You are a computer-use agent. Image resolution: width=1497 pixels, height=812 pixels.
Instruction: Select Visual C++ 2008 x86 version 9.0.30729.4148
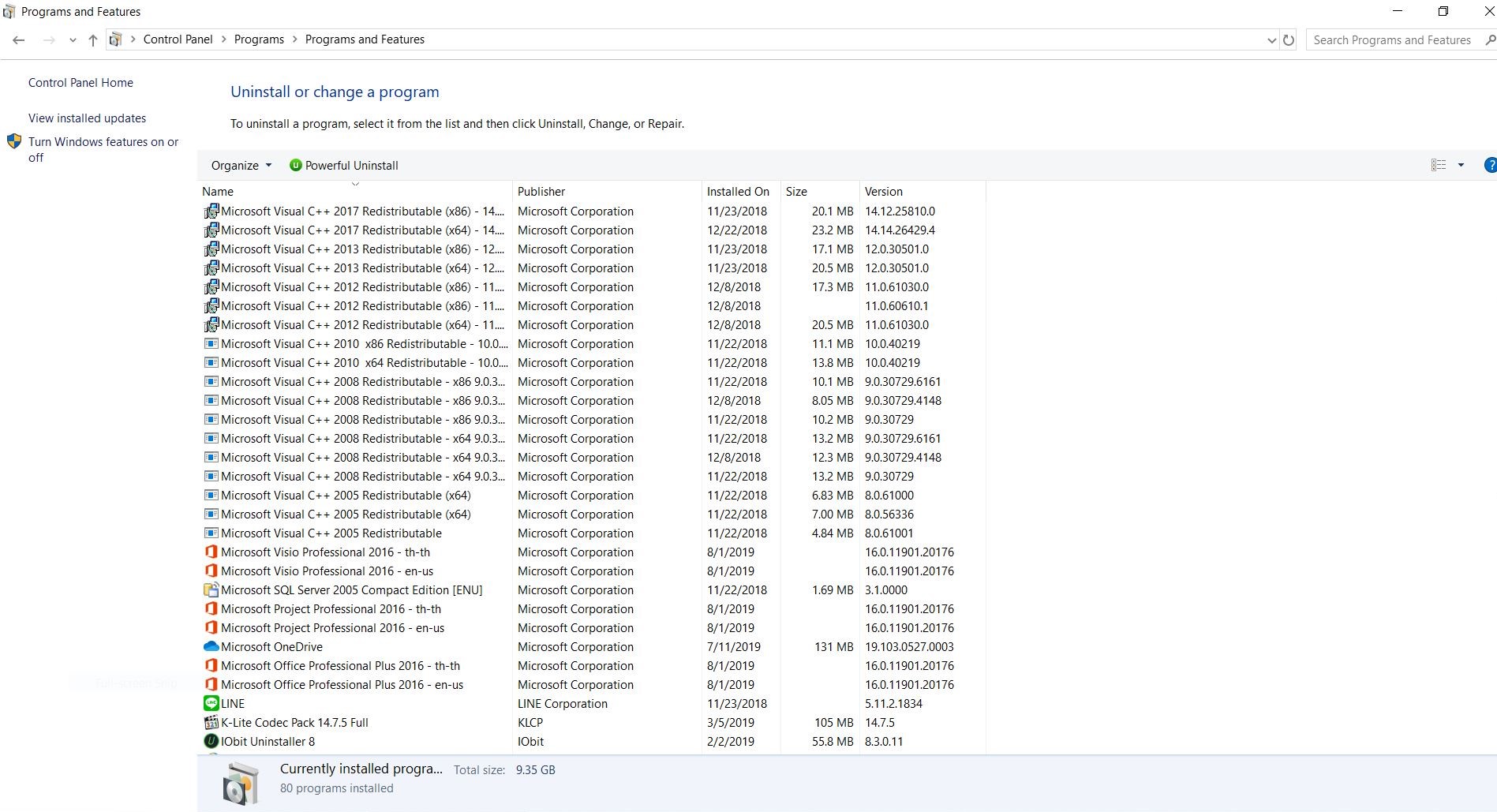click(591, 400)
